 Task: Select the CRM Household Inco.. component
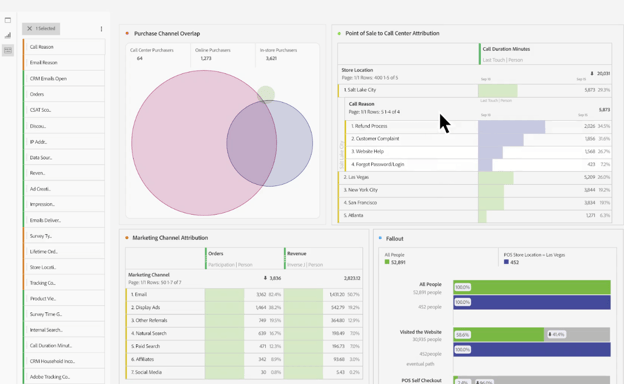pos(64,361)
